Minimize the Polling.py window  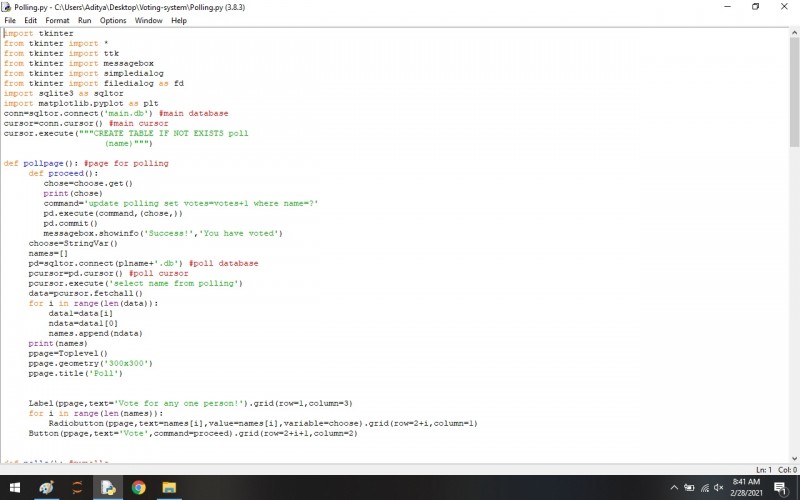pos(728,7)
